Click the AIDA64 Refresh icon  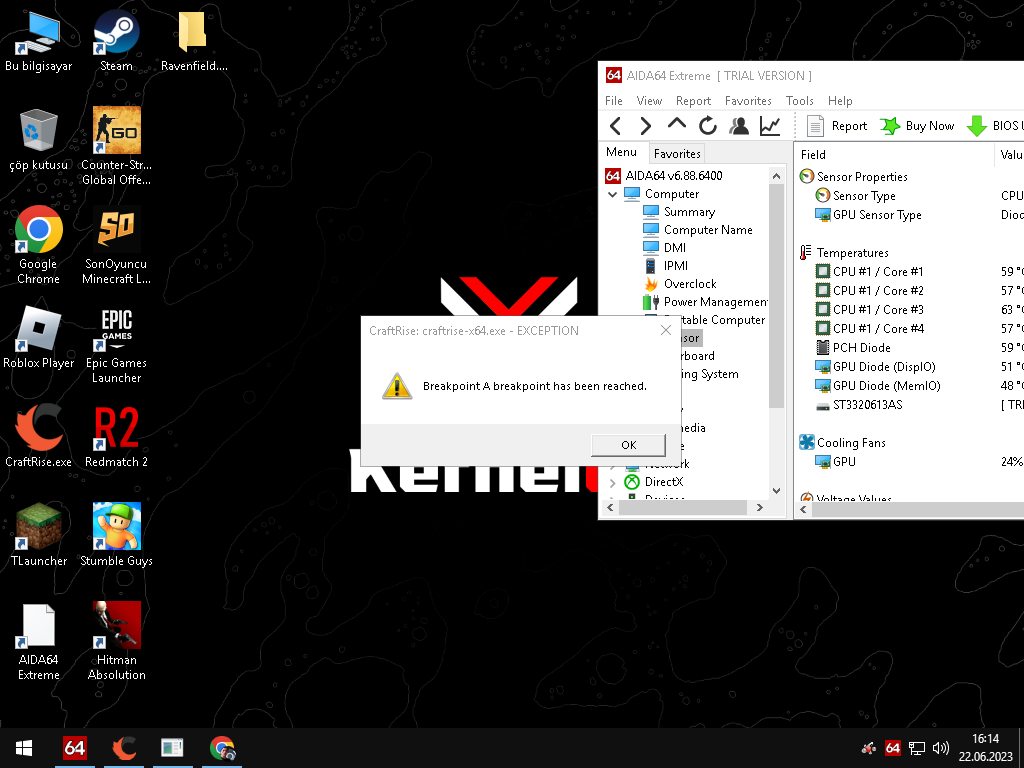click(707, 125)
